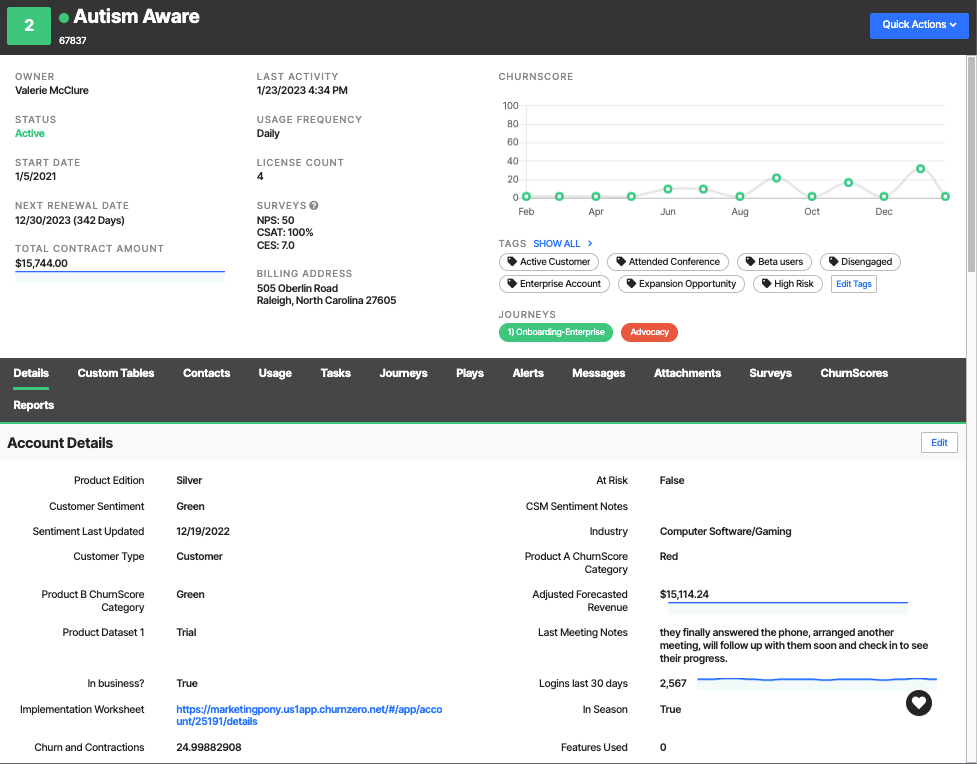Image resolution: width=977 pixels, height=764 pixels.
Task: Expand tags with the SHOW ALL chevron
Action: (589, 244)
